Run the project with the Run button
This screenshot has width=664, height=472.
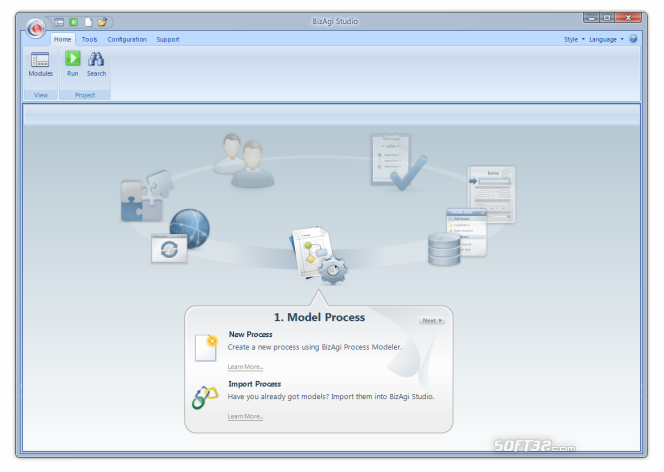[72, 64]
